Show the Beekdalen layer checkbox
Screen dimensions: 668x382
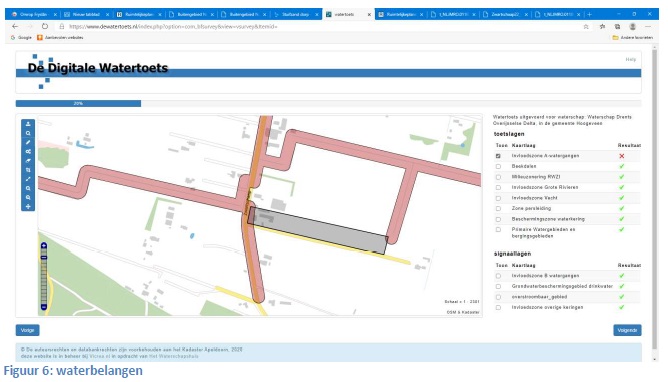click(498, 167)
